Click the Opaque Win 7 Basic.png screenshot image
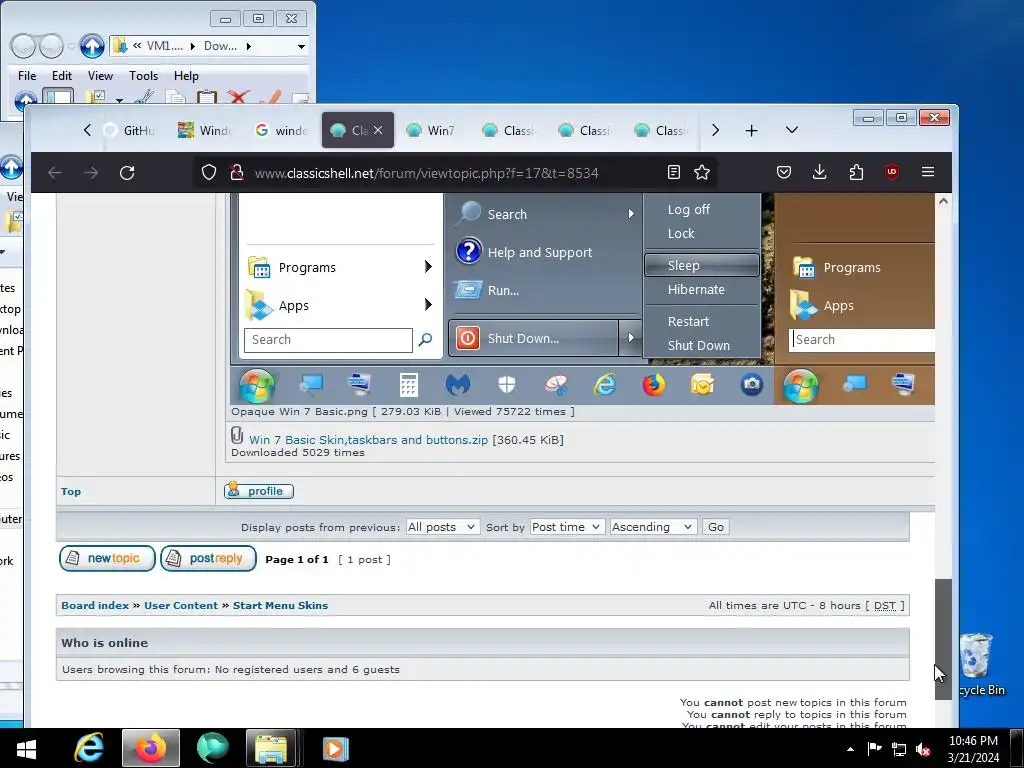1024x768 pixels. tap(582, 298)
